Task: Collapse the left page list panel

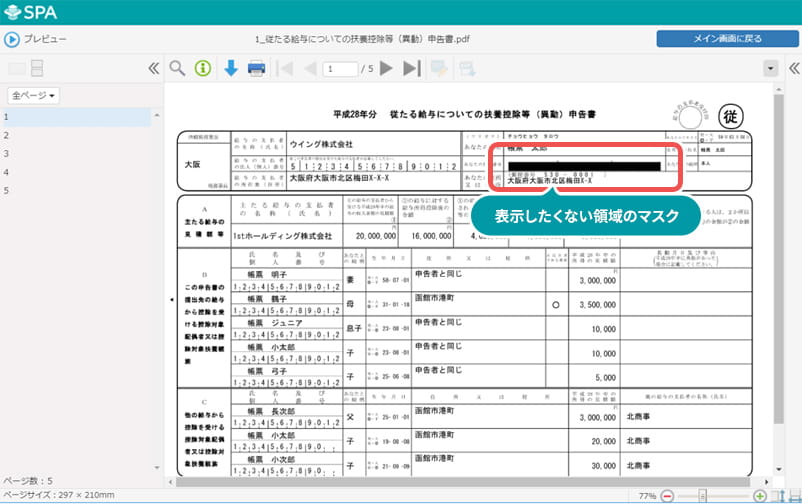Action: [x=153, y=68]
